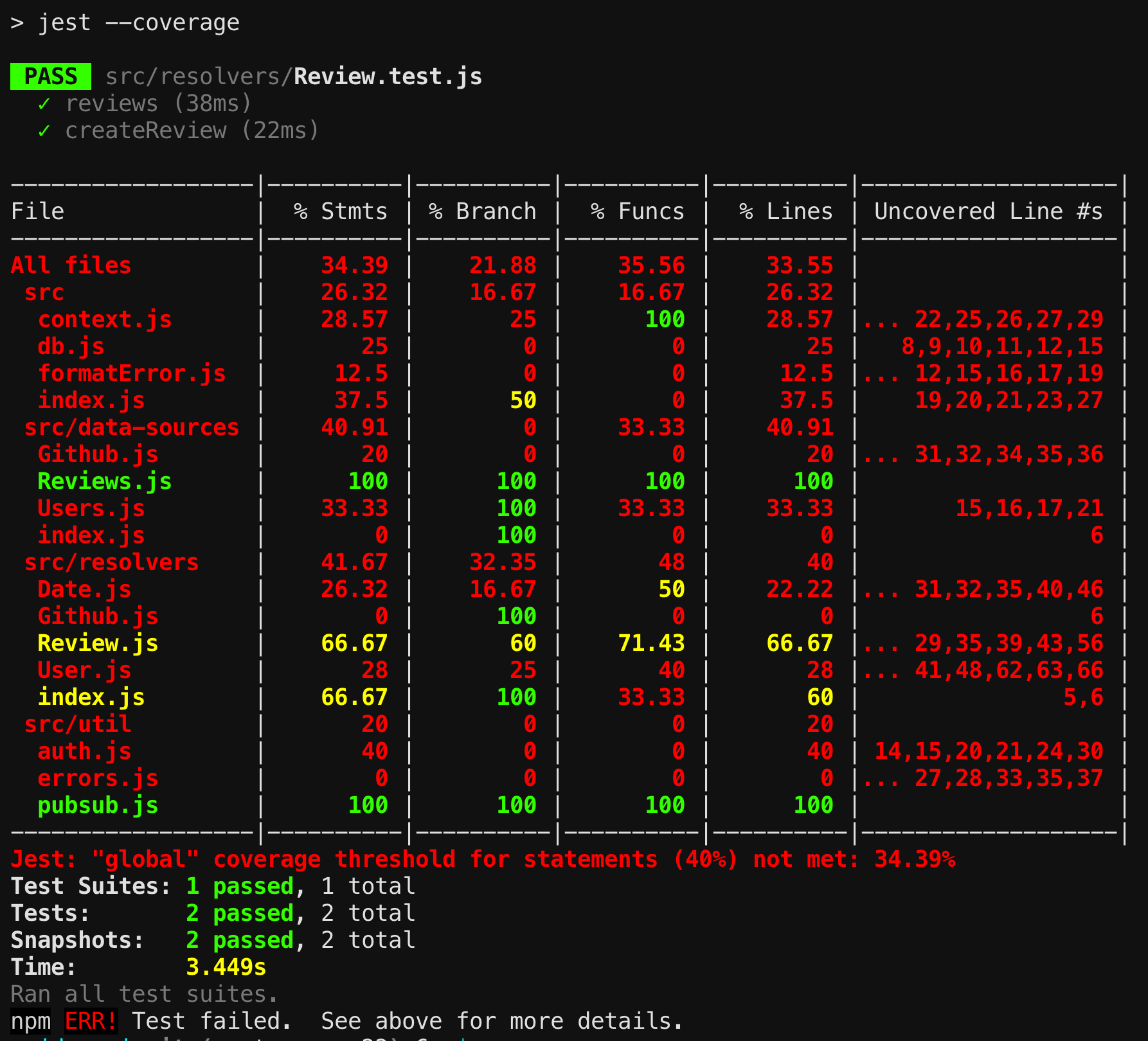Click the 'Ran all test suites.' line
This screenshot has width=1148, height=1041.
click(145, 994)
